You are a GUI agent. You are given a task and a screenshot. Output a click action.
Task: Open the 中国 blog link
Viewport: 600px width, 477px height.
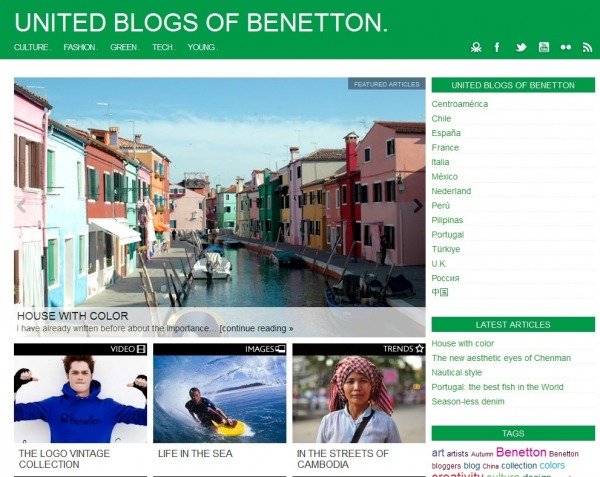click(x=440, y=292)
